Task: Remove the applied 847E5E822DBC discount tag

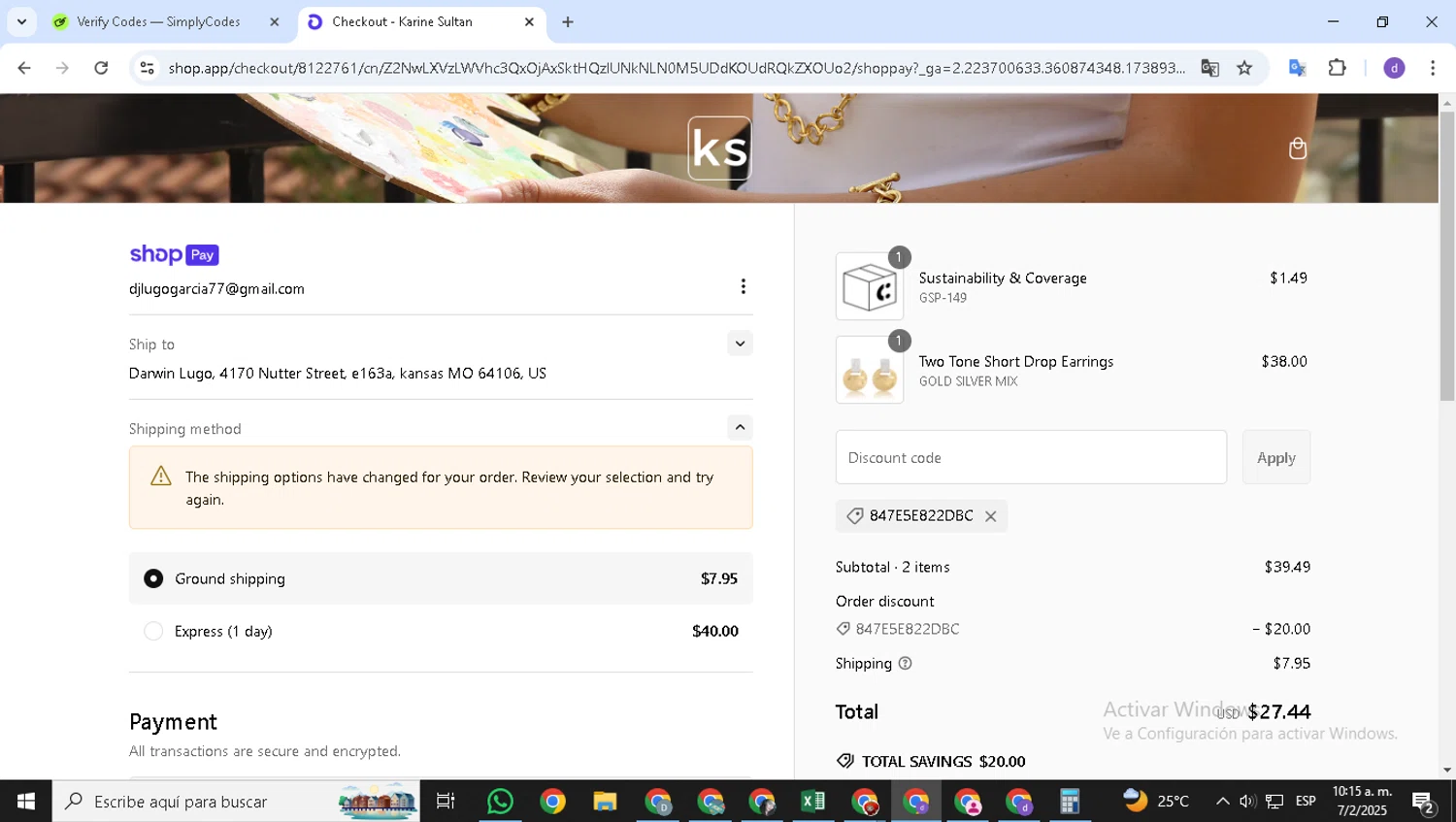Action: click(990, 516)
